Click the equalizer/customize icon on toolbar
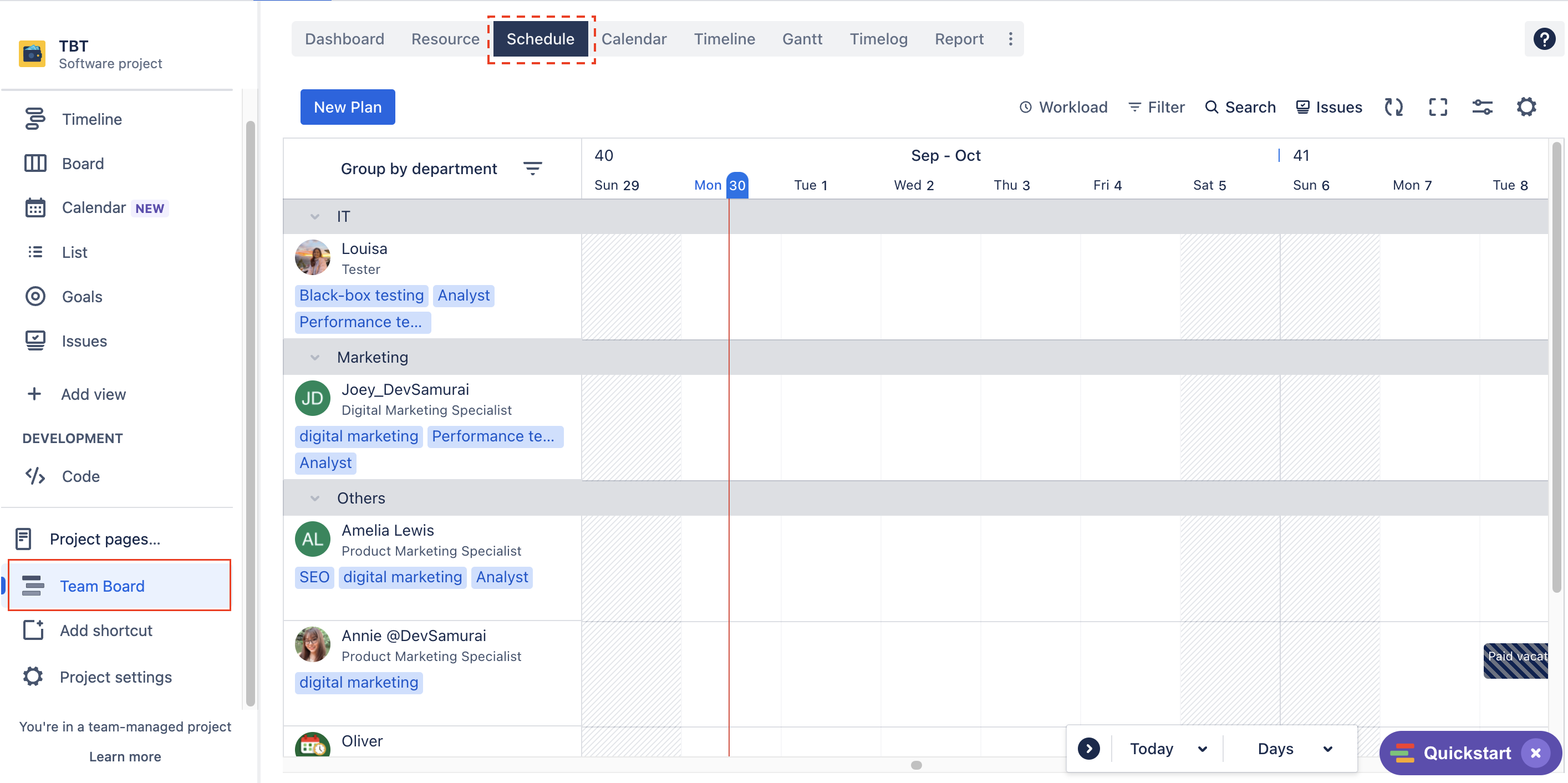 point(1484,107)
